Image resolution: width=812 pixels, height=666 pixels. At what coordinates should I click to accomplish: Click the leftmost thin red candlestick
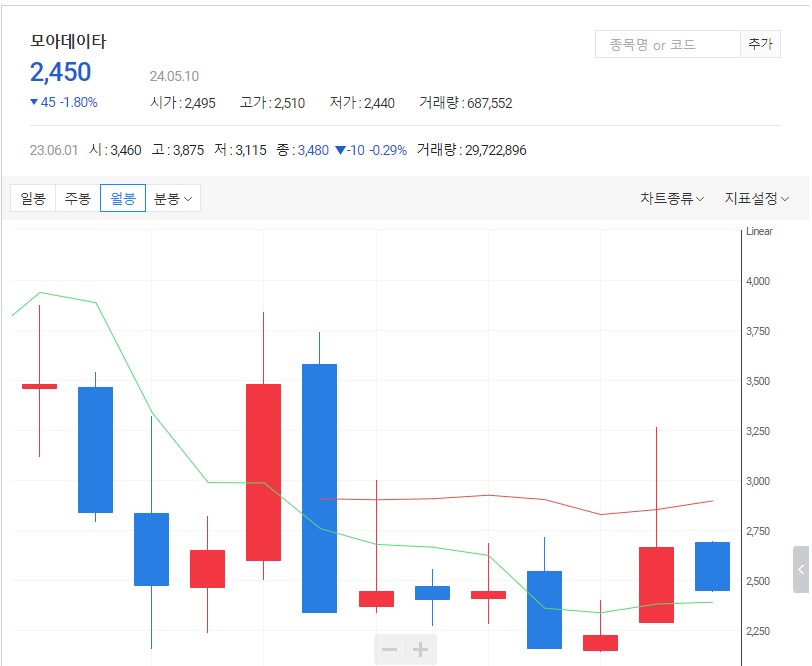click(39, 385)
